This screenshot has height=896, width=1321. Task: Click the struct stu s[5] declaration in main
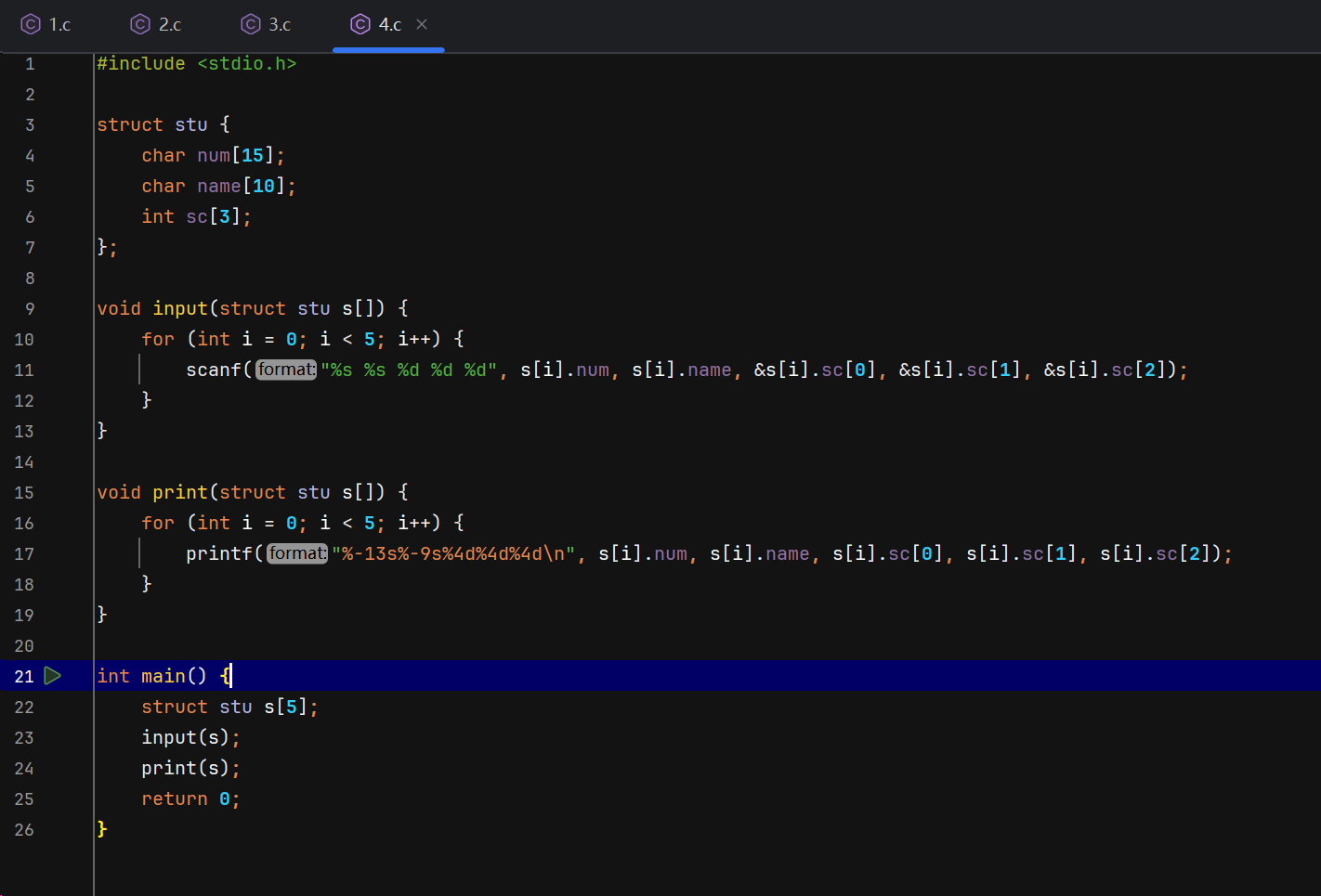click(229, 707)
